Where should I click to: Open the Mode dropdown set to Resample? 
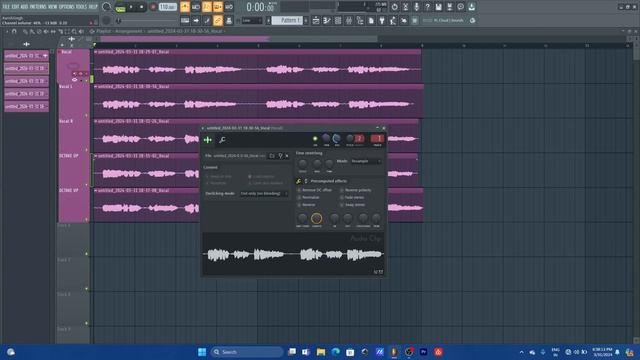366,161
